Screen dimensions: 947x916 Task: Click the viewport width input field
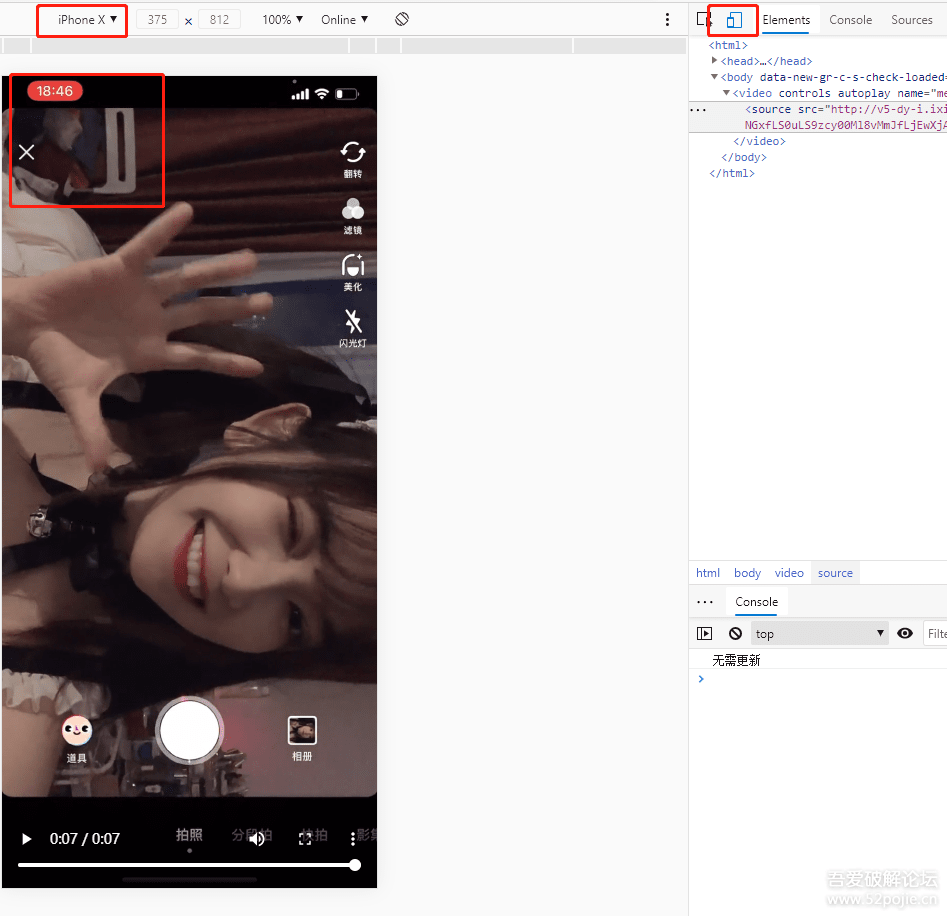(157, 20)
